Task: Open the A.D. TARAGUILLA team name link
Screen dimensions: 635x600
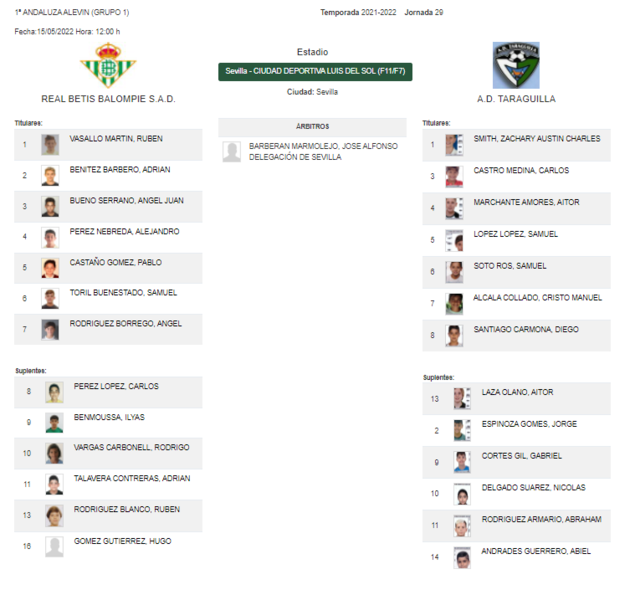Action: 516,99
